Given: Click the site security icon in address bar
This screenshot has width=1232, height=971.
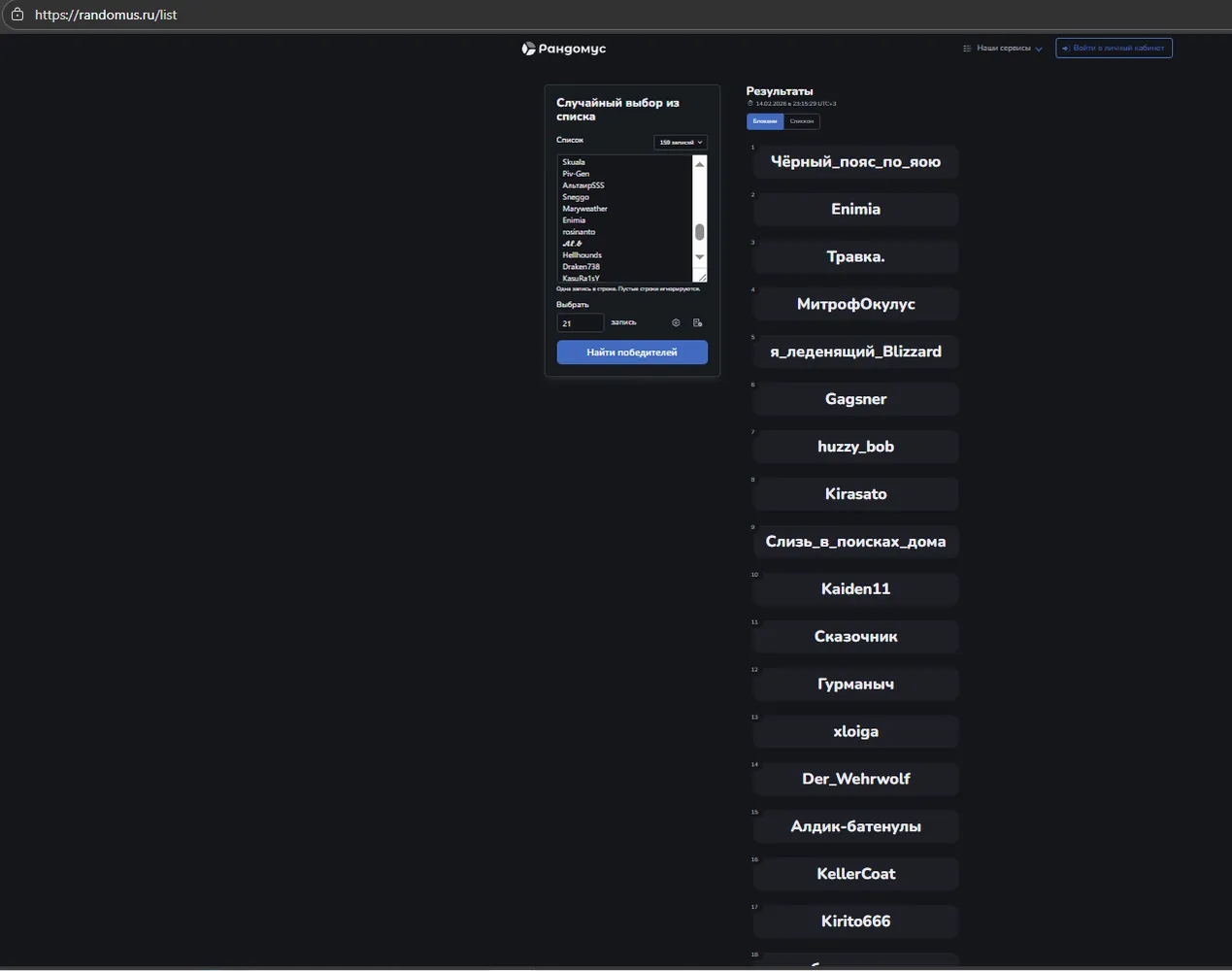Looking at the screenshot, I should [x=17, y=15].
